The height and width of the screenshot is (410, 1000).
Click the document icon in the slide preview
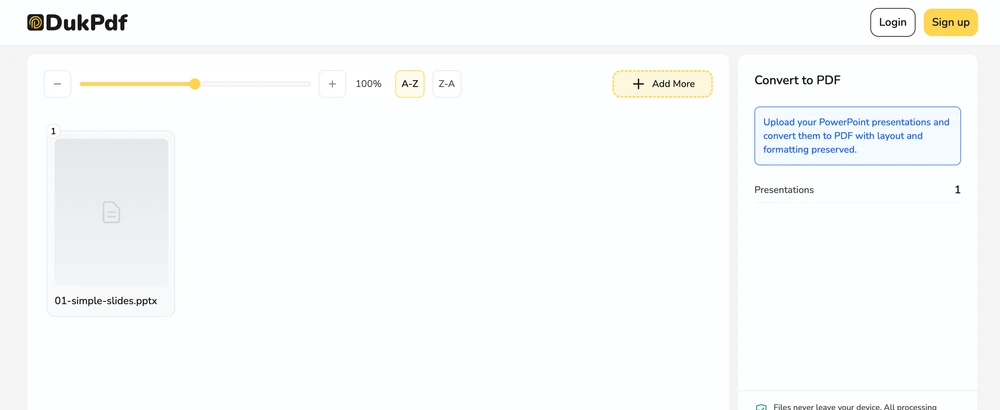point(112,212)
